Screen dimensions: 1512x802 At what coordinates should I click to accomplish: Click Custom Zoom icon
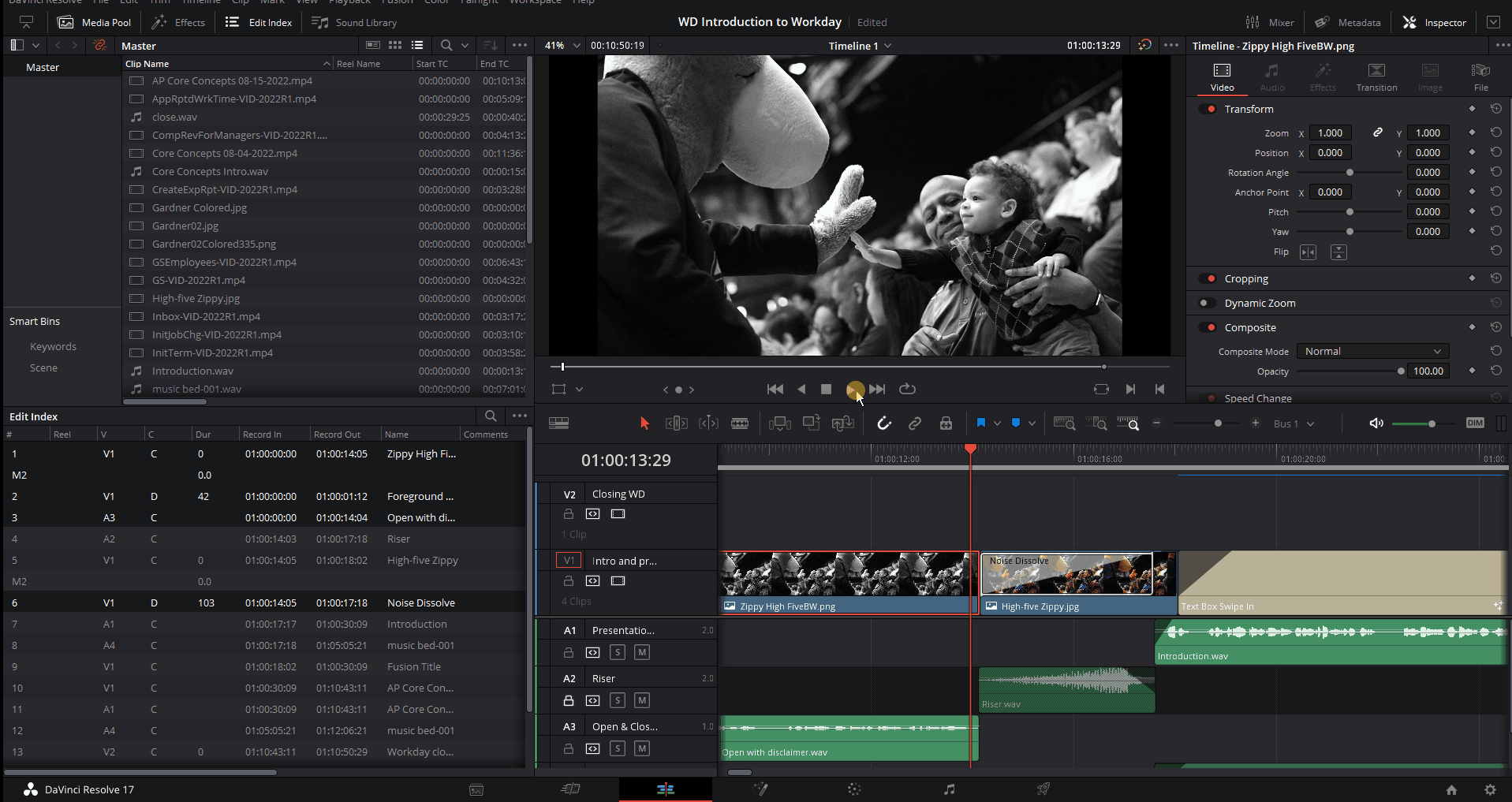tap(1128, 423)
